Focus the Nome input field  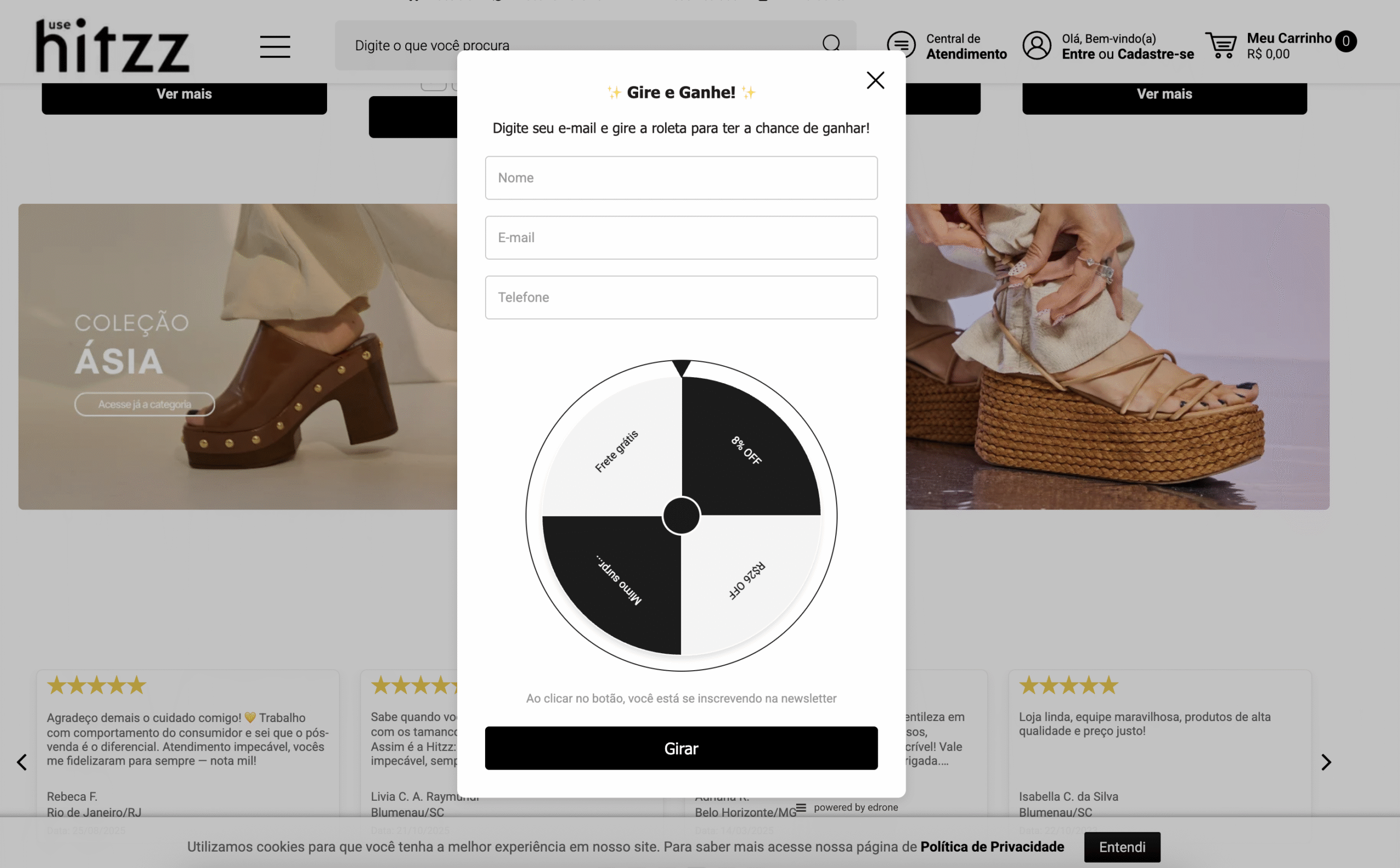(681, 178)
